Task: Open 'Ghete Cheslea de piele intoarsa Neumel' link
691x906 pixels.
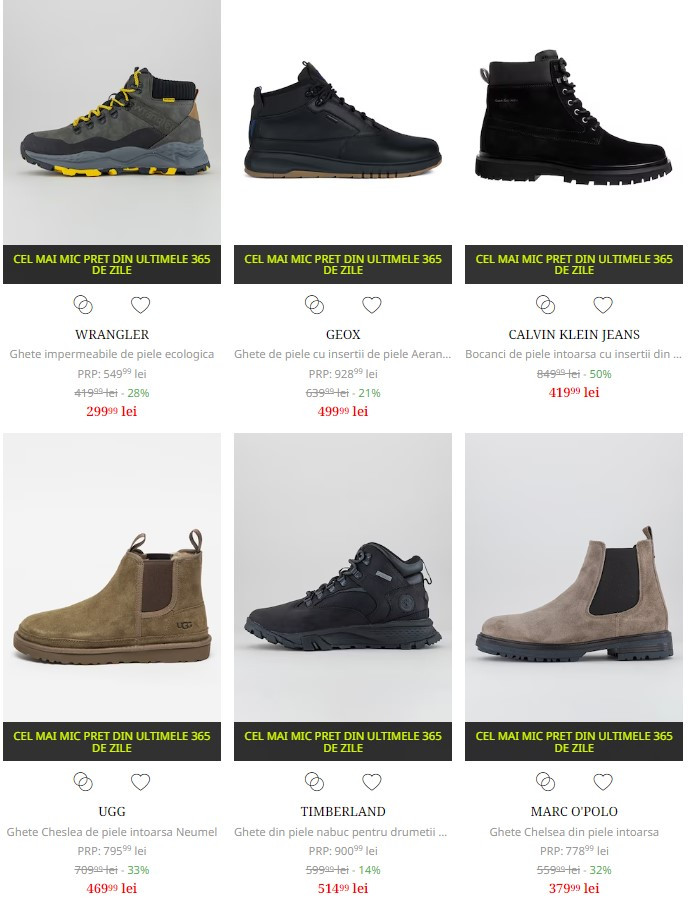Action: tap(112, 832)
